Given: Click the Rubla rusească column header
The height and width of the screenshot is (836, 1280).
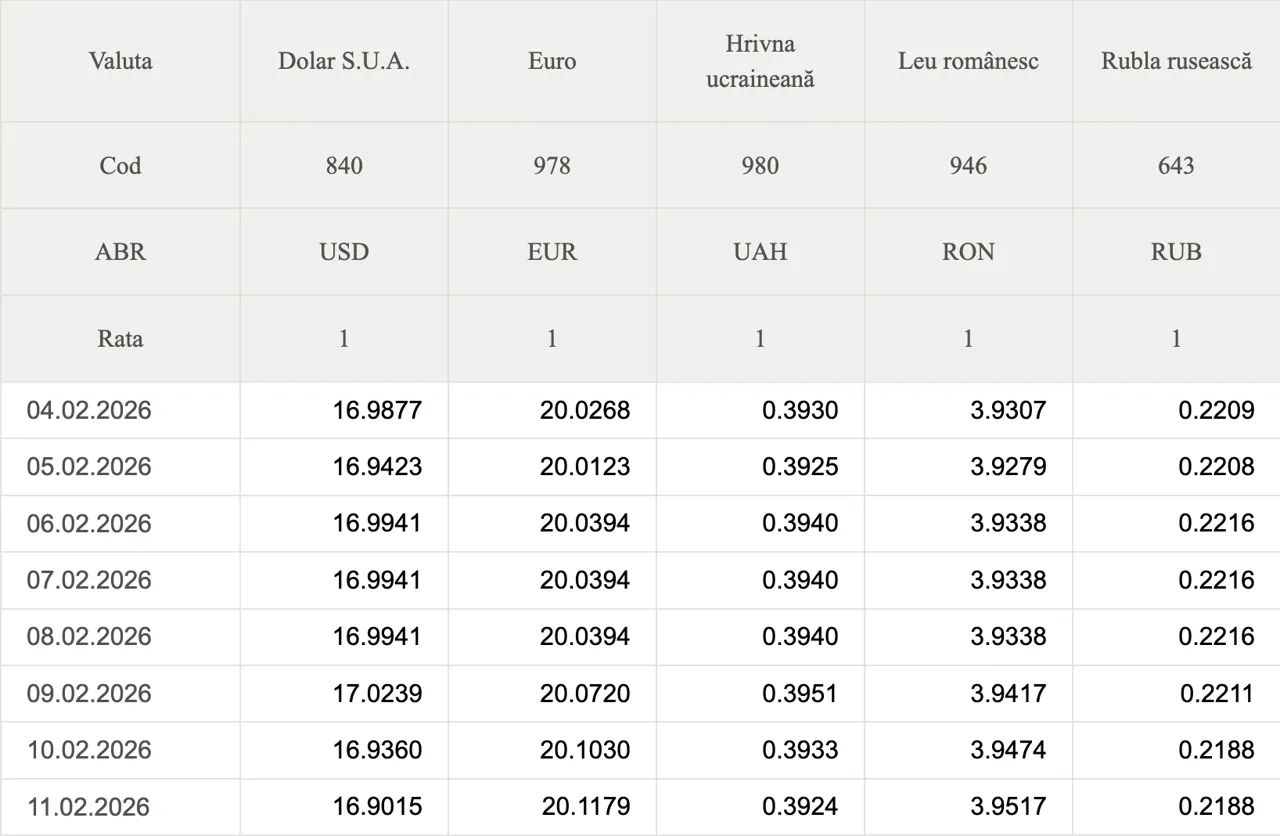Looking at the screenshot, I should click(1176, 61).
